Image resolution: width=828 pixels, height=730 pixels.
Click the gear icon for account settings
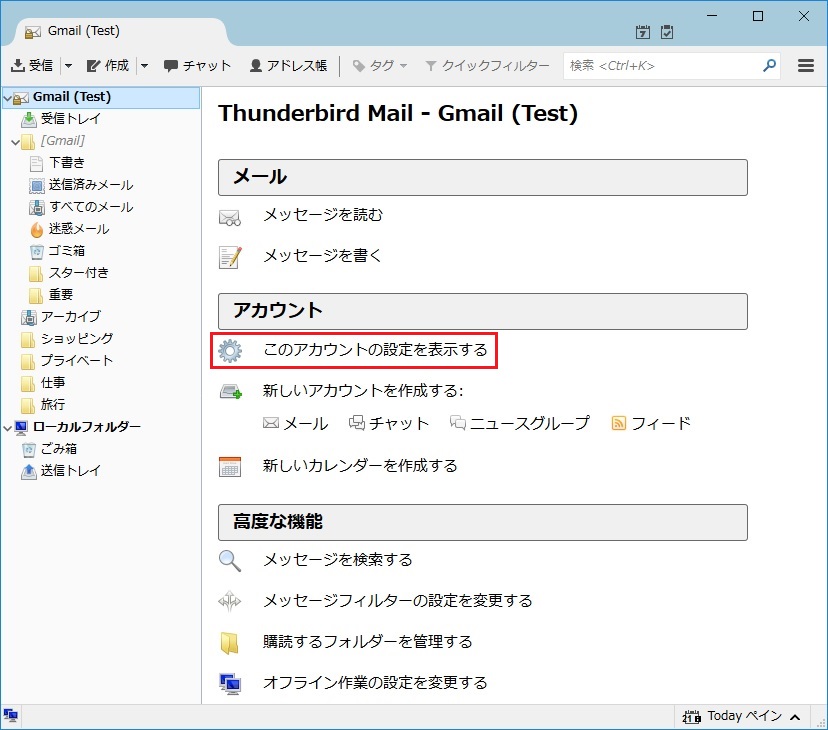coord(230,351)
